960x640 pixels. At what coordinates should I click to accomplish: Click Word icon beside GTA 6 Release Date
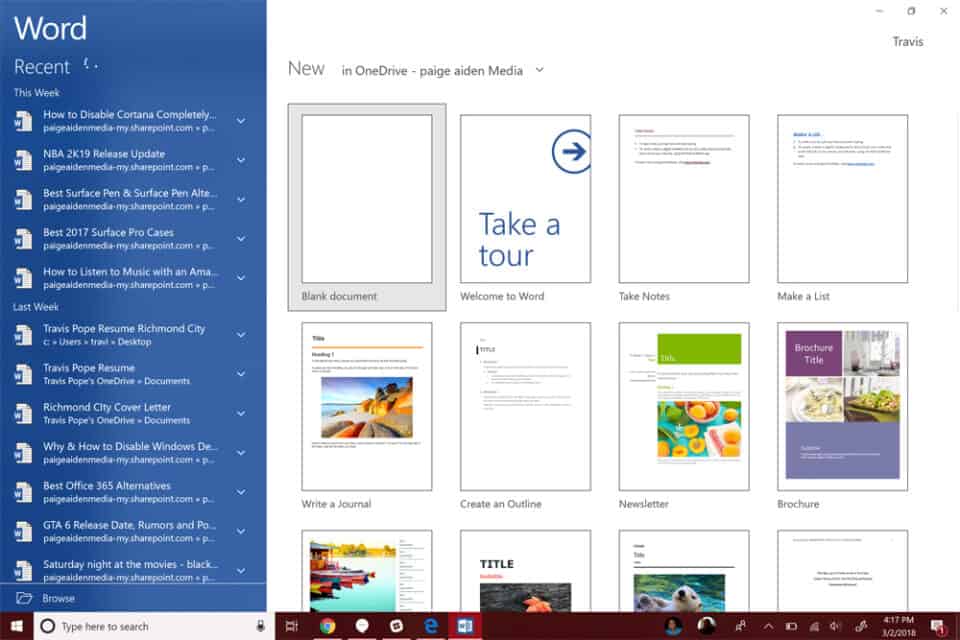[x=23, y=531]
